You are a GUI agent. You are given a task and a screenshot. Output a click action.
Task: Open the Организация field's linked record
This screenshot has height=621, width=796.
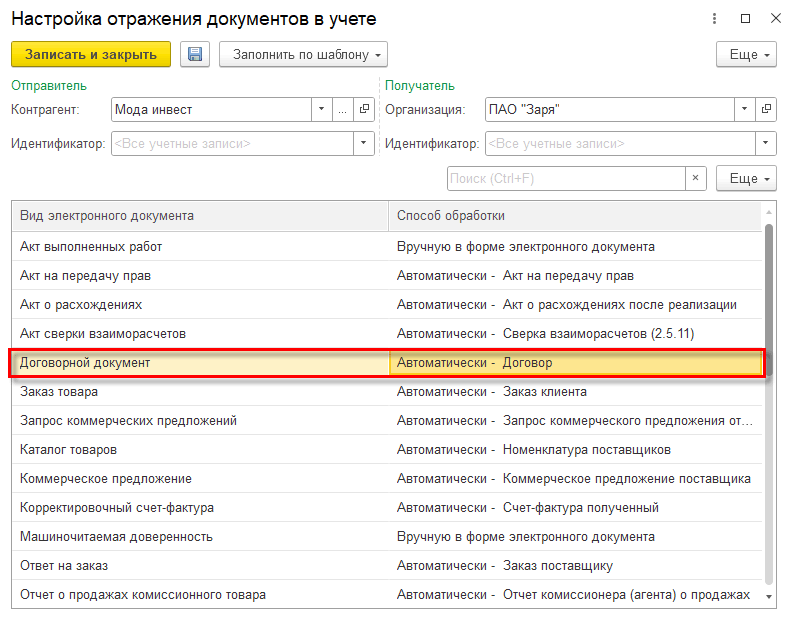click(x=767, y=110)
